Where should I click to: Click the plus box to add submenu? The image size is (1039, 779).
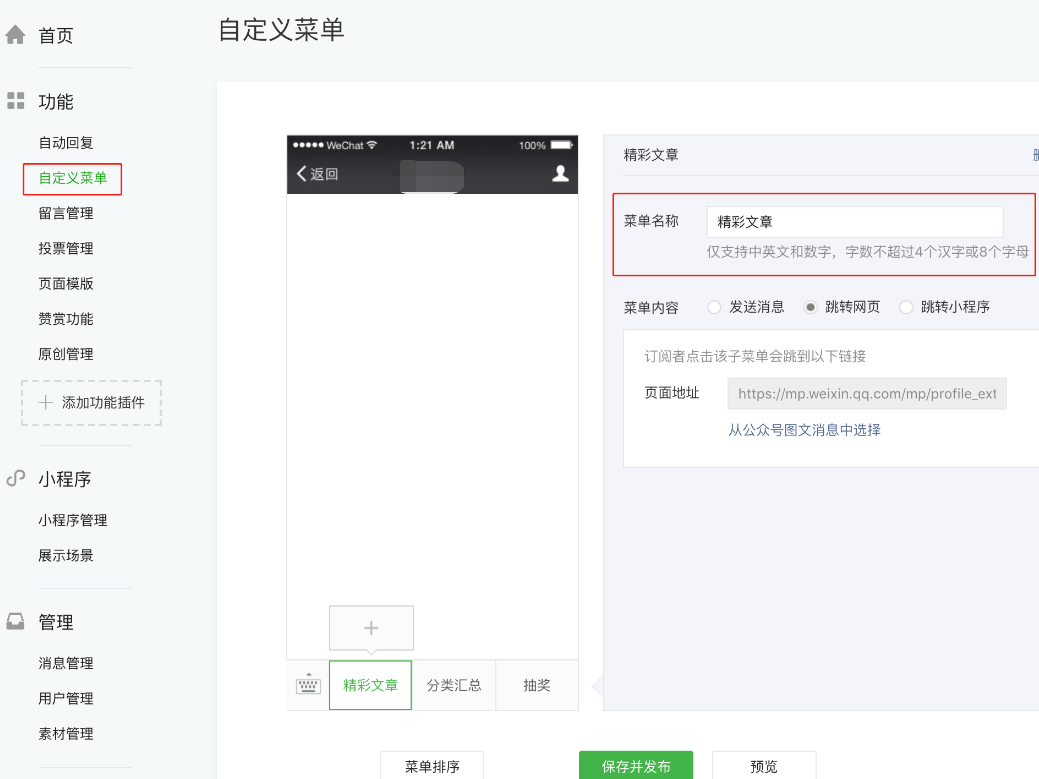(x=371, y=628)
